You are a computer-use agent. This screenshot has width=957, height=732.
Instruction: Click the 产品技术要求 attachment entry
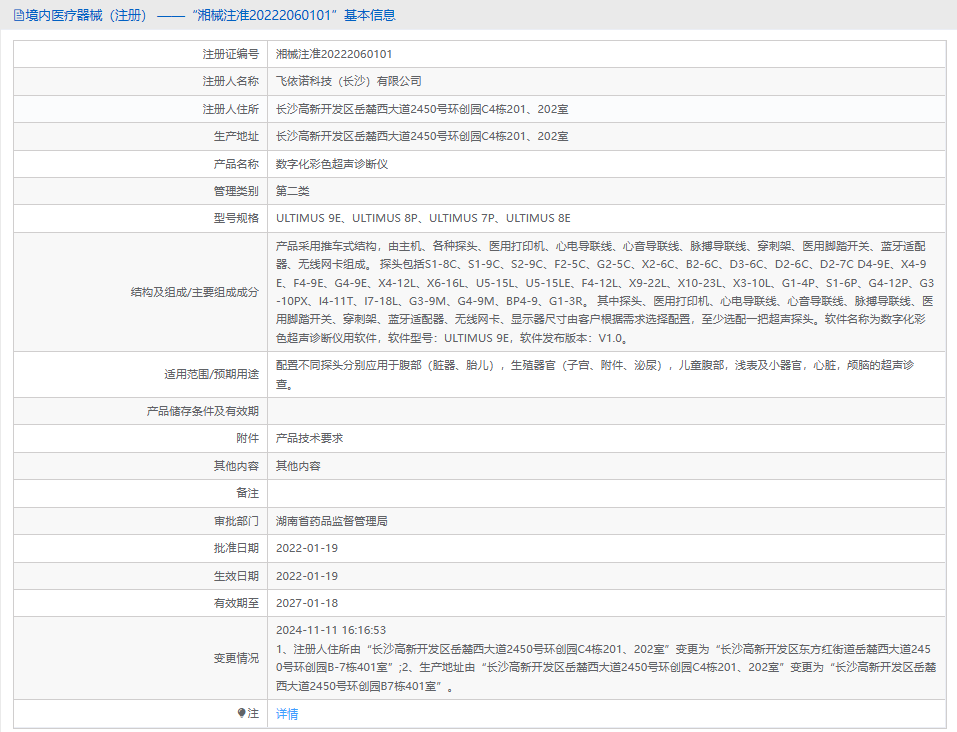coord(310,438)
